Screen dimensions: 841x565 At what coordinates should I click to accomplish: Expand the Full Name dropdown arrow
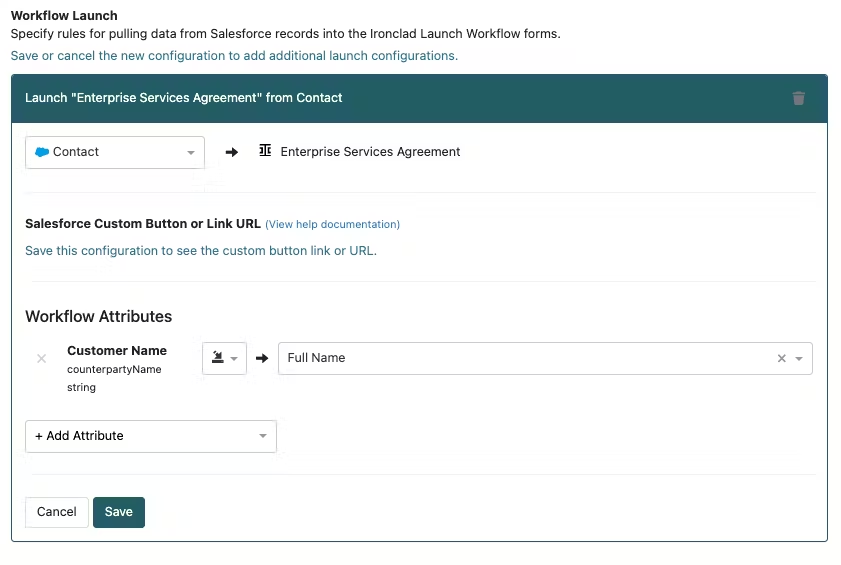tap(799, 359)
